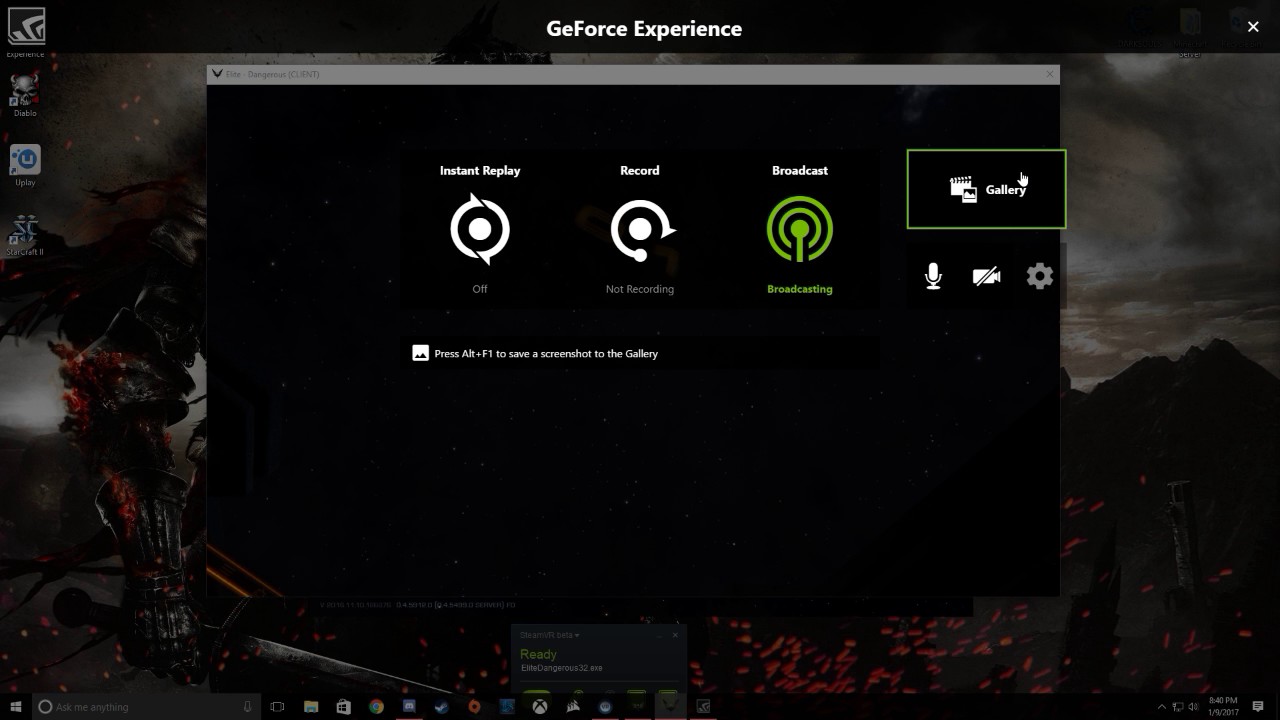
Task: Open overlay settings via gear icon
Action: click(1040, 276)
